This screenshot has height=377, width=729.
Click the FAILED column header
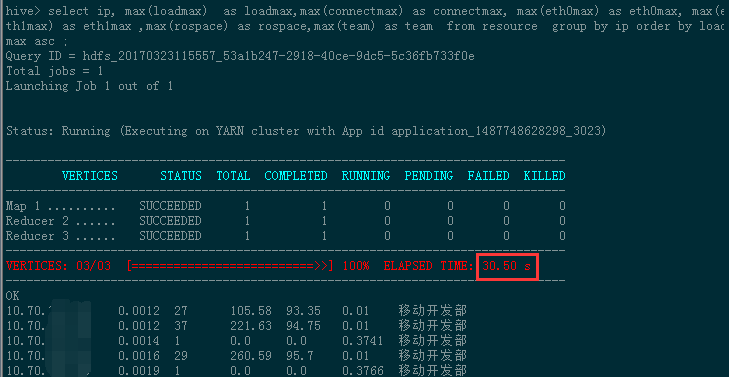point(489,176)
